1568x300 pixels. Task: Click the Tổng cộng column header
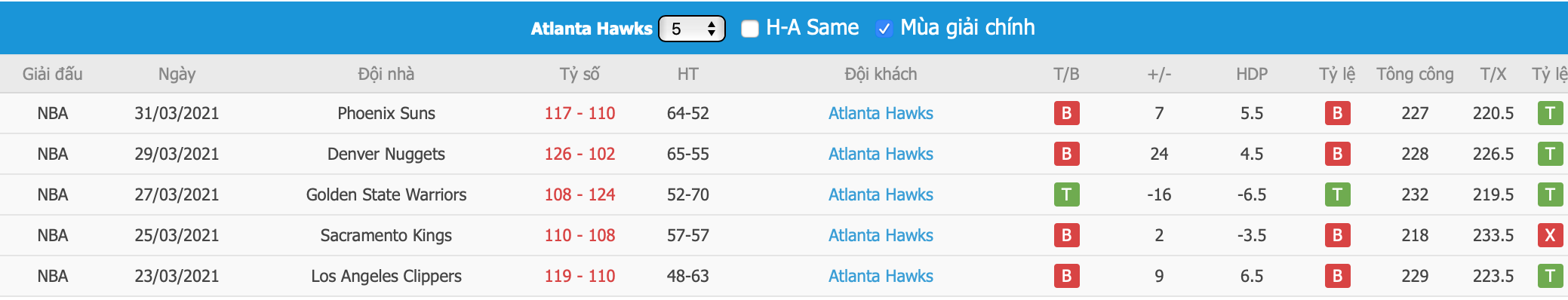coord(1415,74)
